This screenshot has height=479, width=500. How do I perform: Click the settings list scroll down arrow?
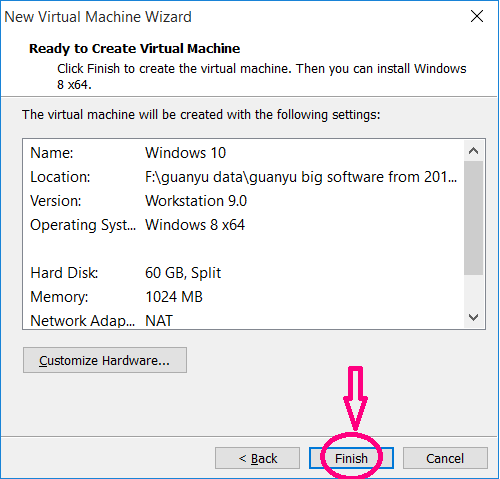(473, 317)
